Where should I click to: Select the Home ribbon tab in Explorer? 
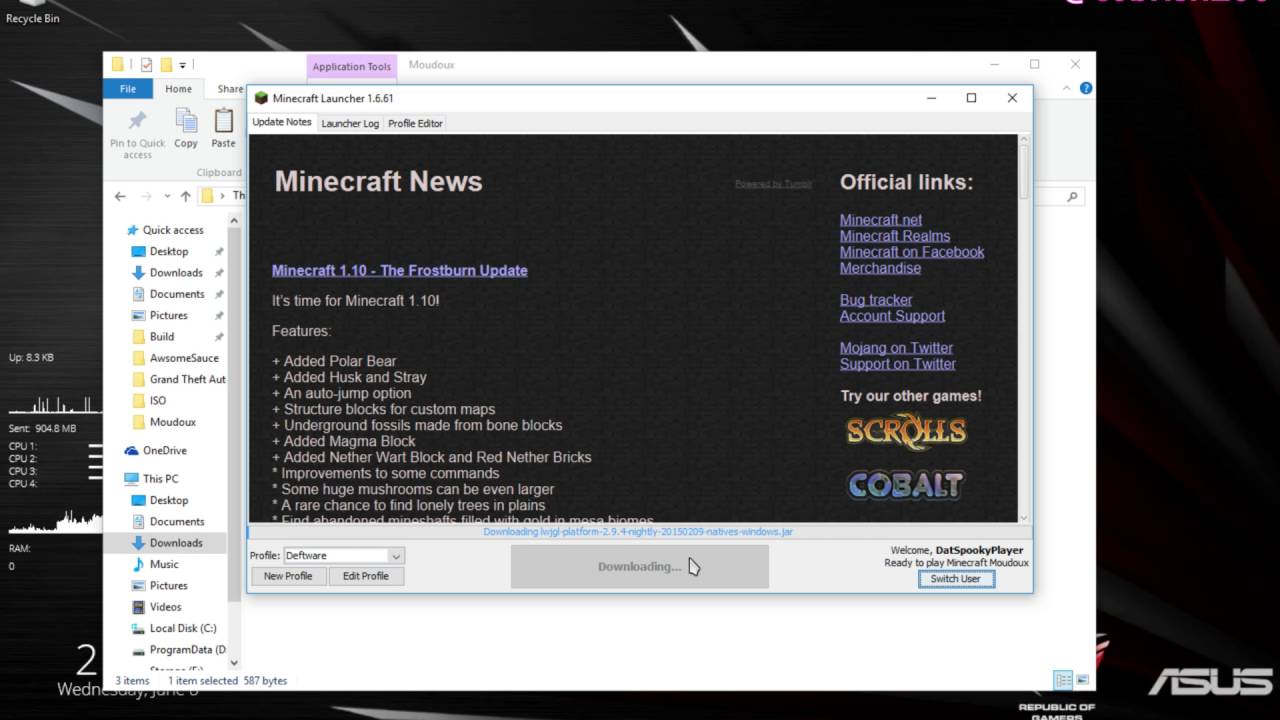[x=179, y=89]
